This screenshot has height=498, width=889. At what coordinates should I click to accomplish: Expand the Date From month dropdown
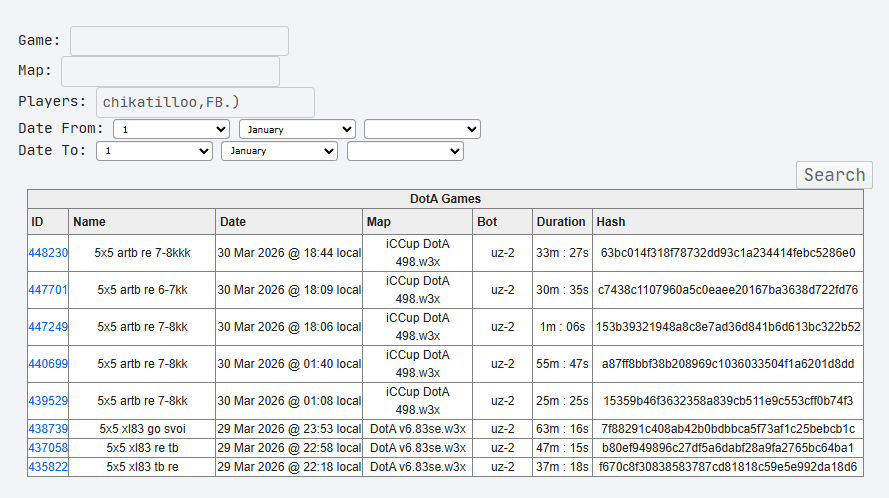297,129
